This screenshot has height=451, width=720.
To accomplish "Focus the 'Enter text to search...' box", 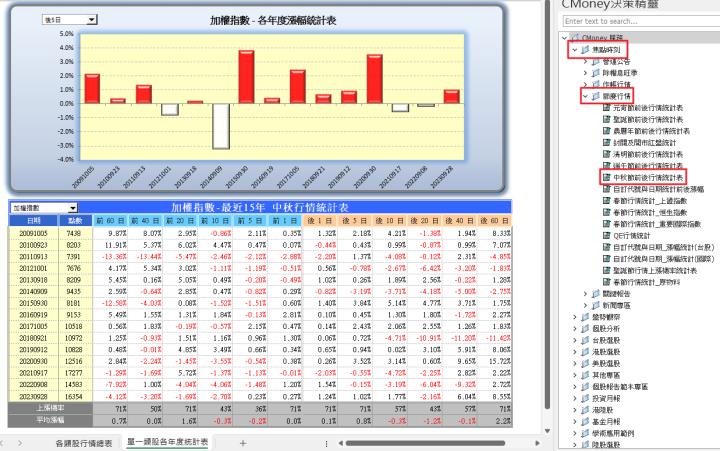I will pos(641,21).
